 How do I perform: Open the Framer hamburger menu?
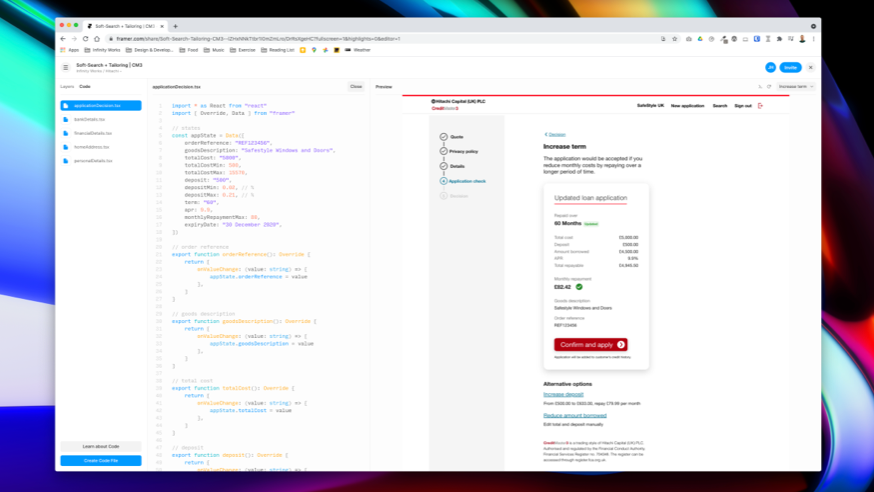click(66, 67)
